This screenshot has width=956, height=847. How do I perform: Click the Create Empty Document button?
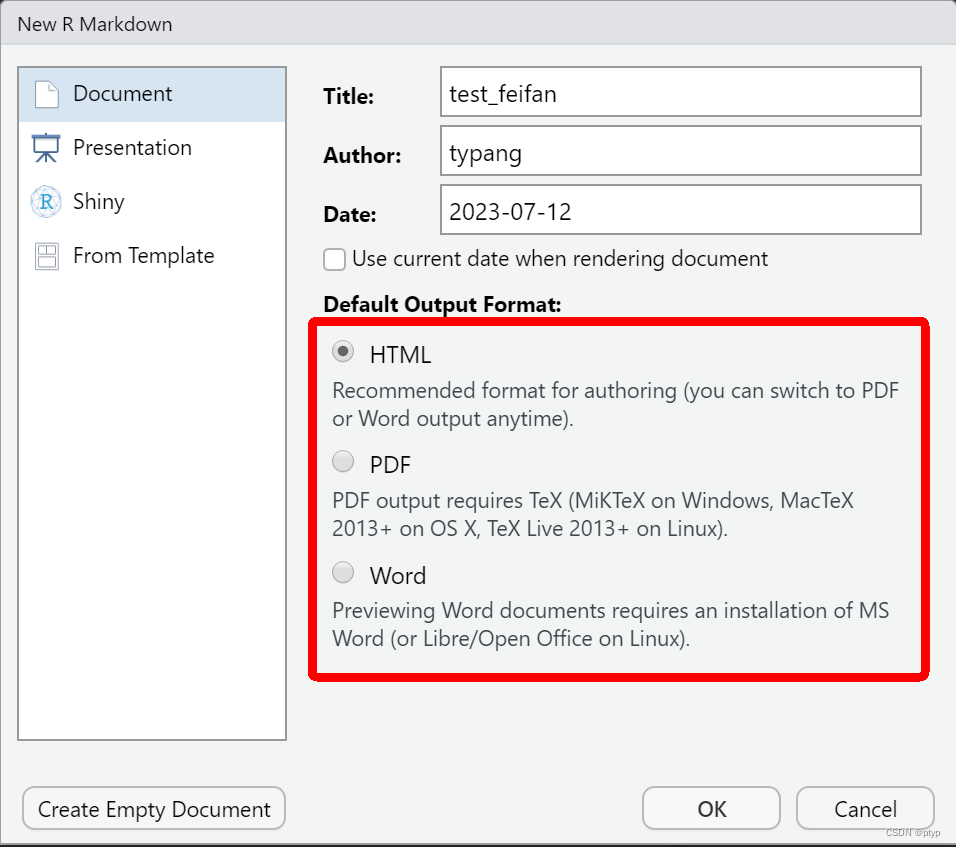pyautogui.click(x=154, y=809)
